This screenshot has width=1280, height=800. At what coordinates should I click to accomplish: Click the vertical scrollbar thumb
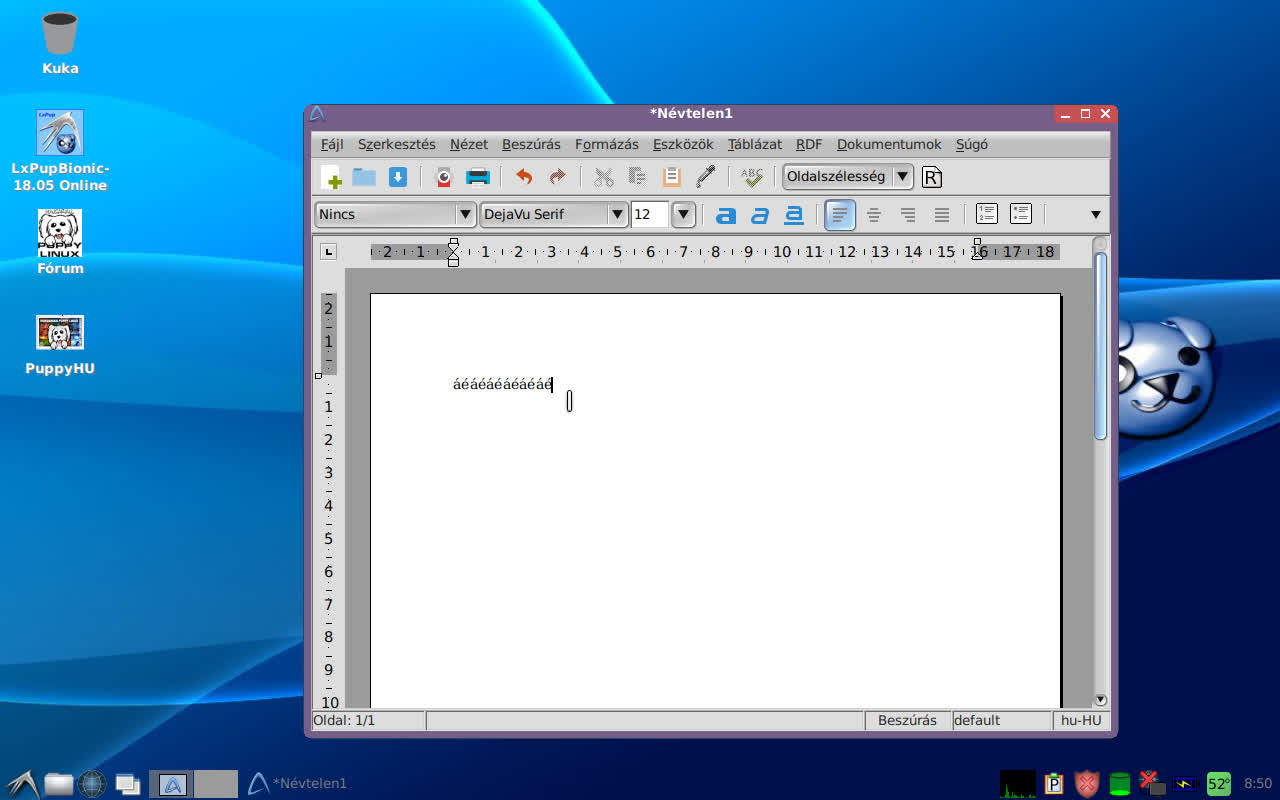pyautogui.click(x=1101, y=345)
